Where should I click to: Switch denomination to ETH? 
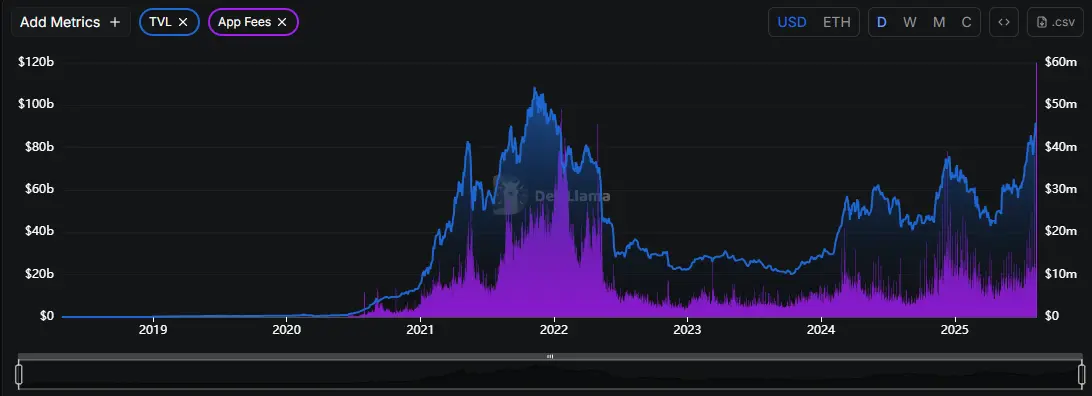tap(836, 22)
